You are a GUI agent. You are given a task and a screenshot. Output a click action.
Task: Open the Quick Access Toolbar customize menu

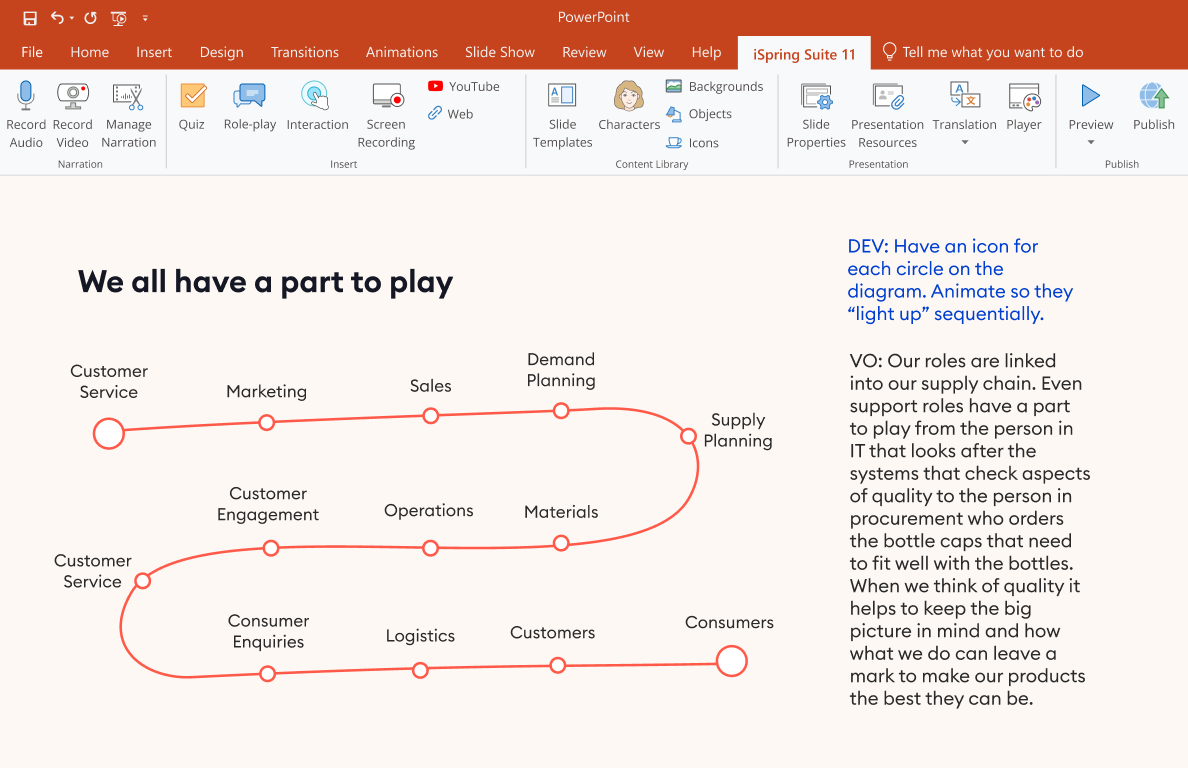[145, 17]
